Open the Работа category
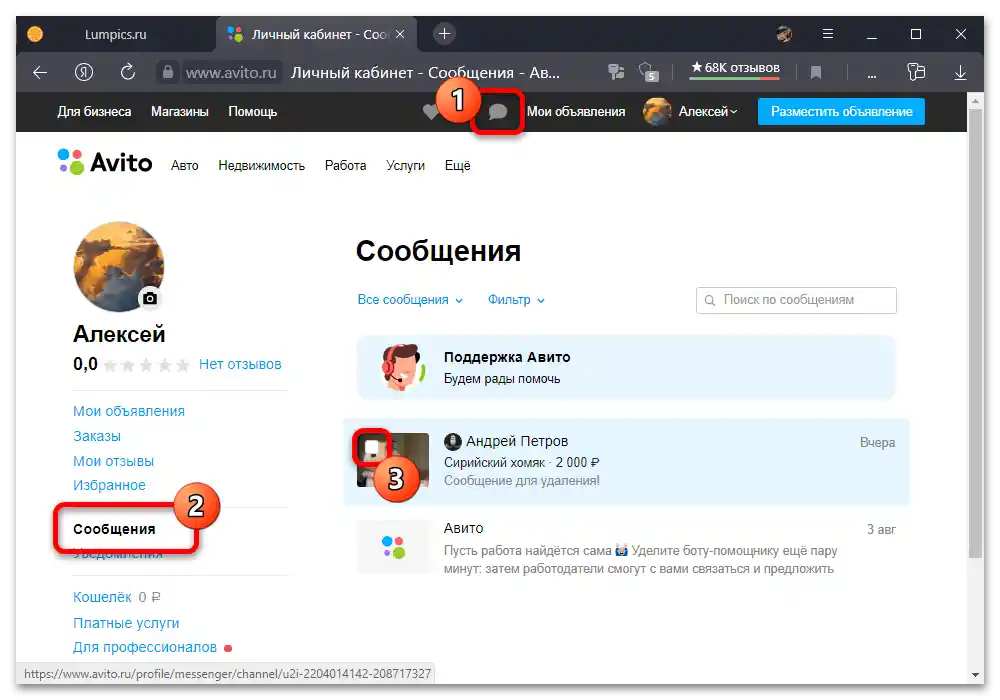 pyautogui.click(x=346, y=166)
